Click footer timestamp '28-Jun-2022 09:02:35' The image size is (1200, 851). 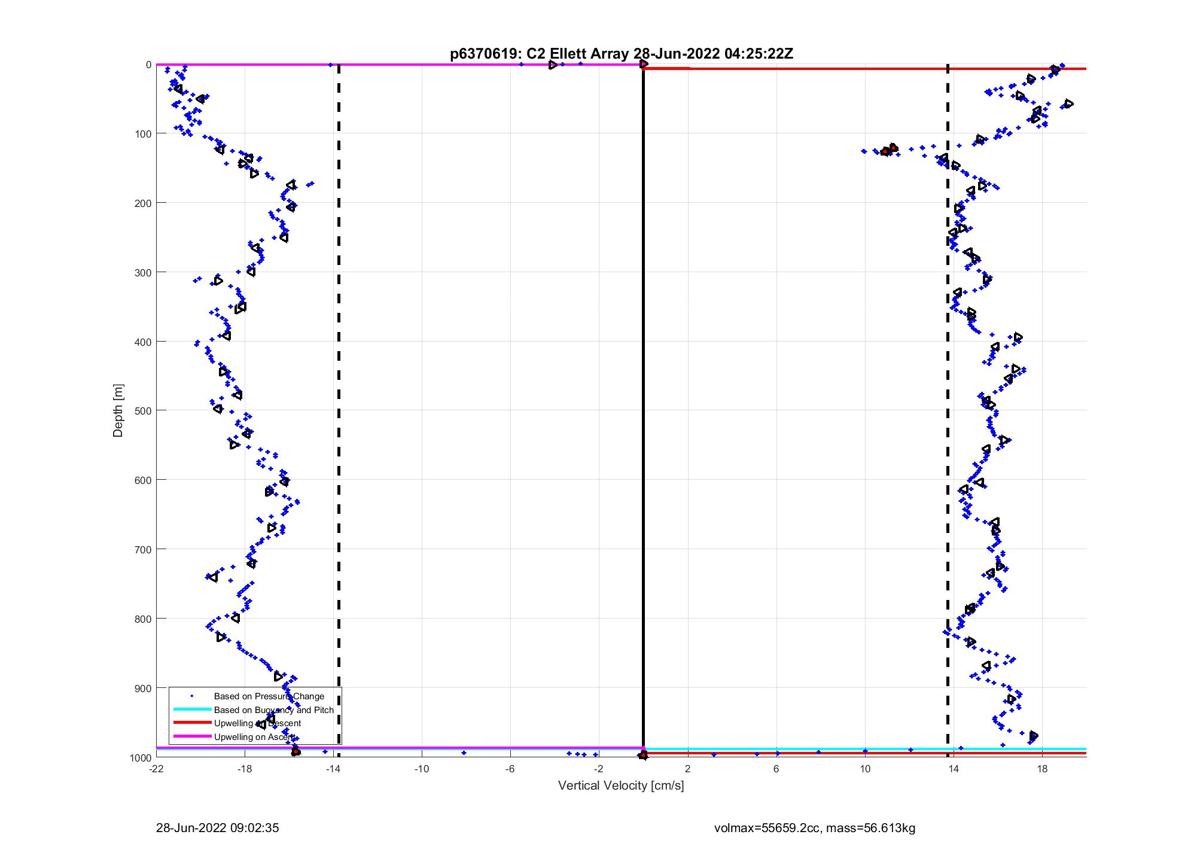pyautogui.click(x=217, y=828)
